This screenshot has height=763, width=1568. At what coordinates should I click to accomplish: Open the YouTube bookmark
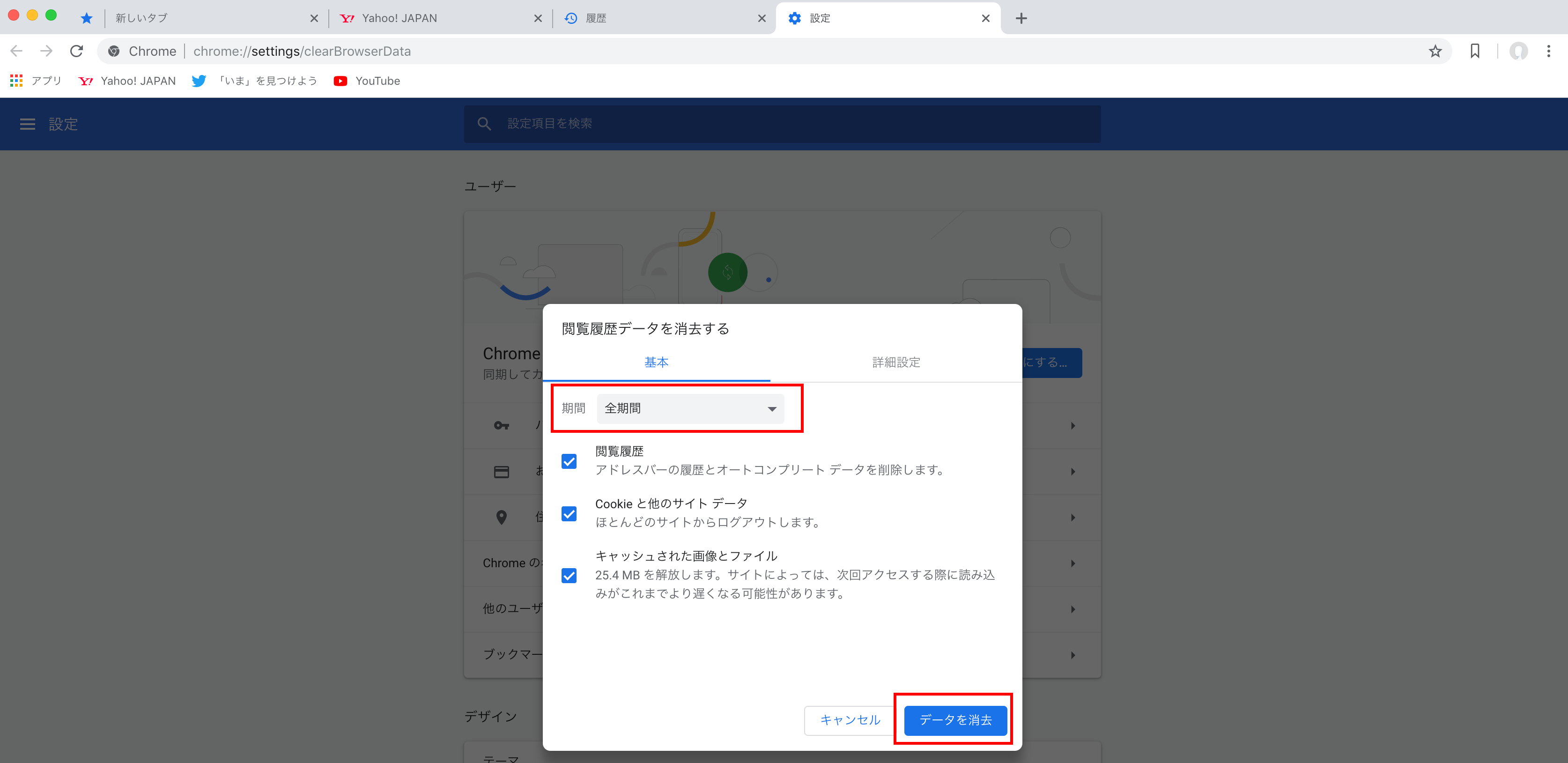click(x=367, y=81)
